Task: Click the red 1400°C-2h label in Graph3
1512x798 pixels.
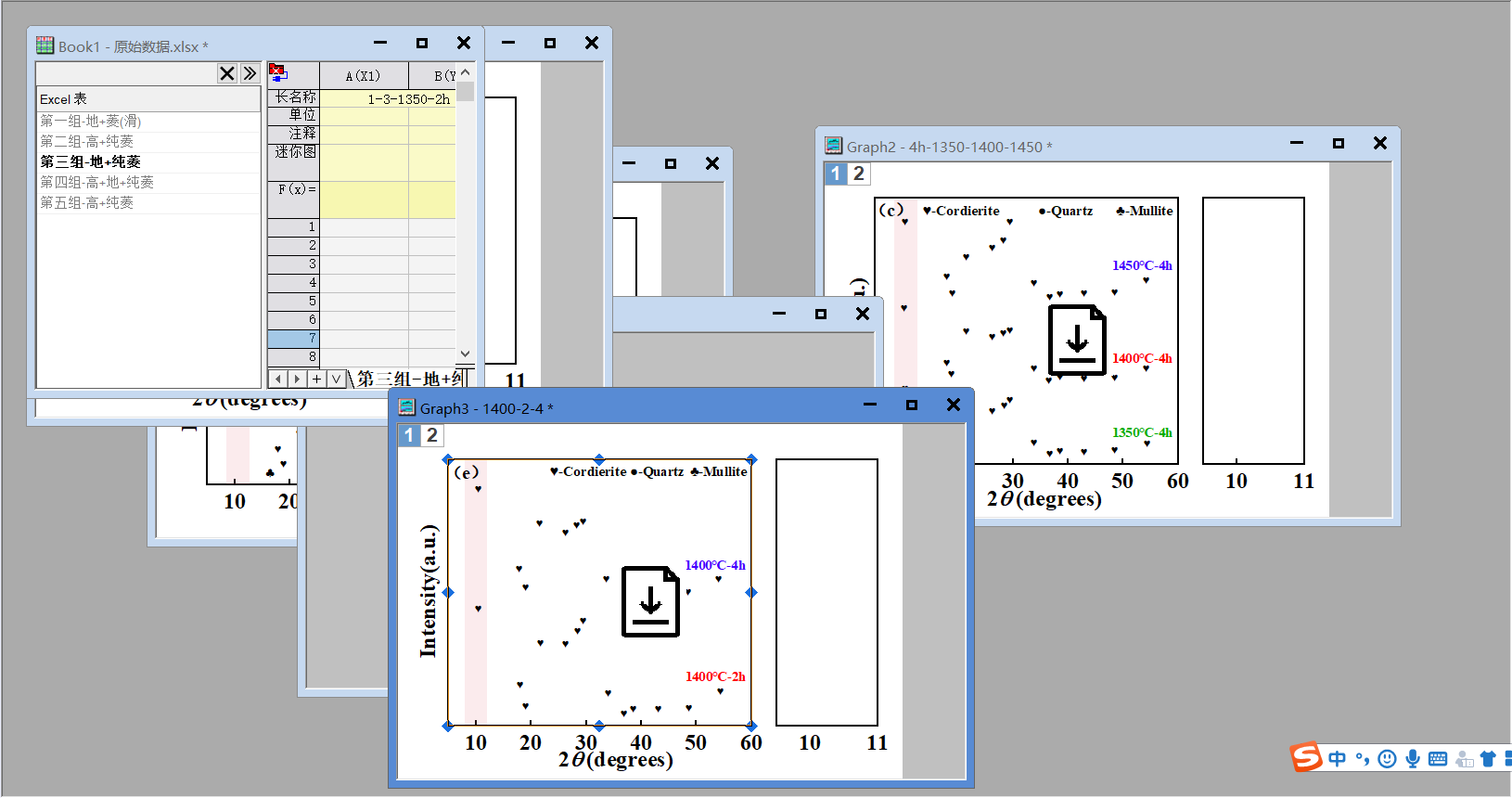Action: [715, 676]
